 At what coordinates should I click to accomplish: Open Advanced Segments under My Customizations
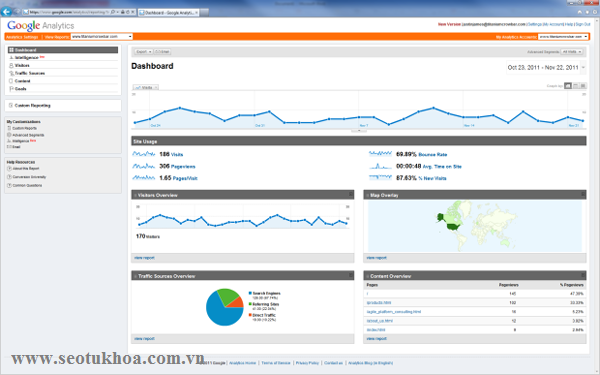tap(28, 135)
